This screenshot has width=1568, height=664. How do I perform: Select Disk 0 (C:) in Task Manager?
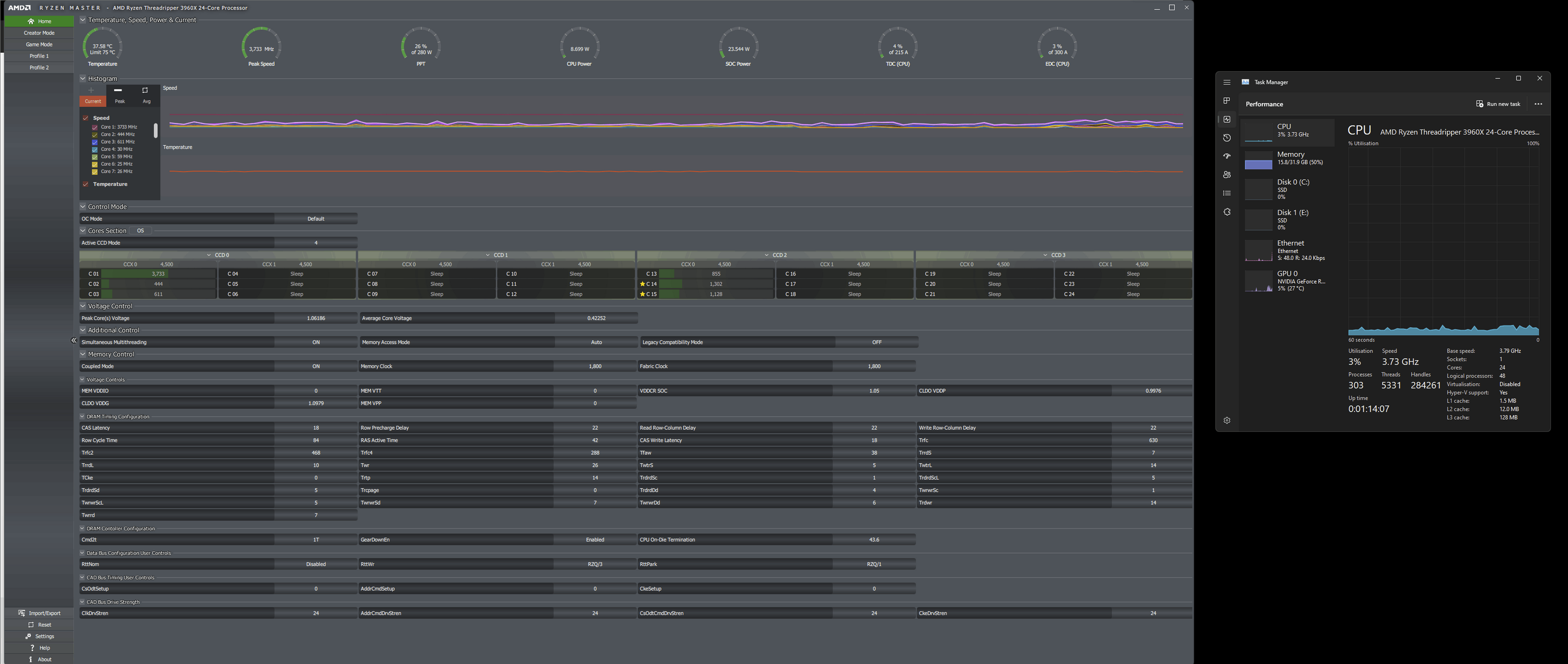[x=1287, y=189]
